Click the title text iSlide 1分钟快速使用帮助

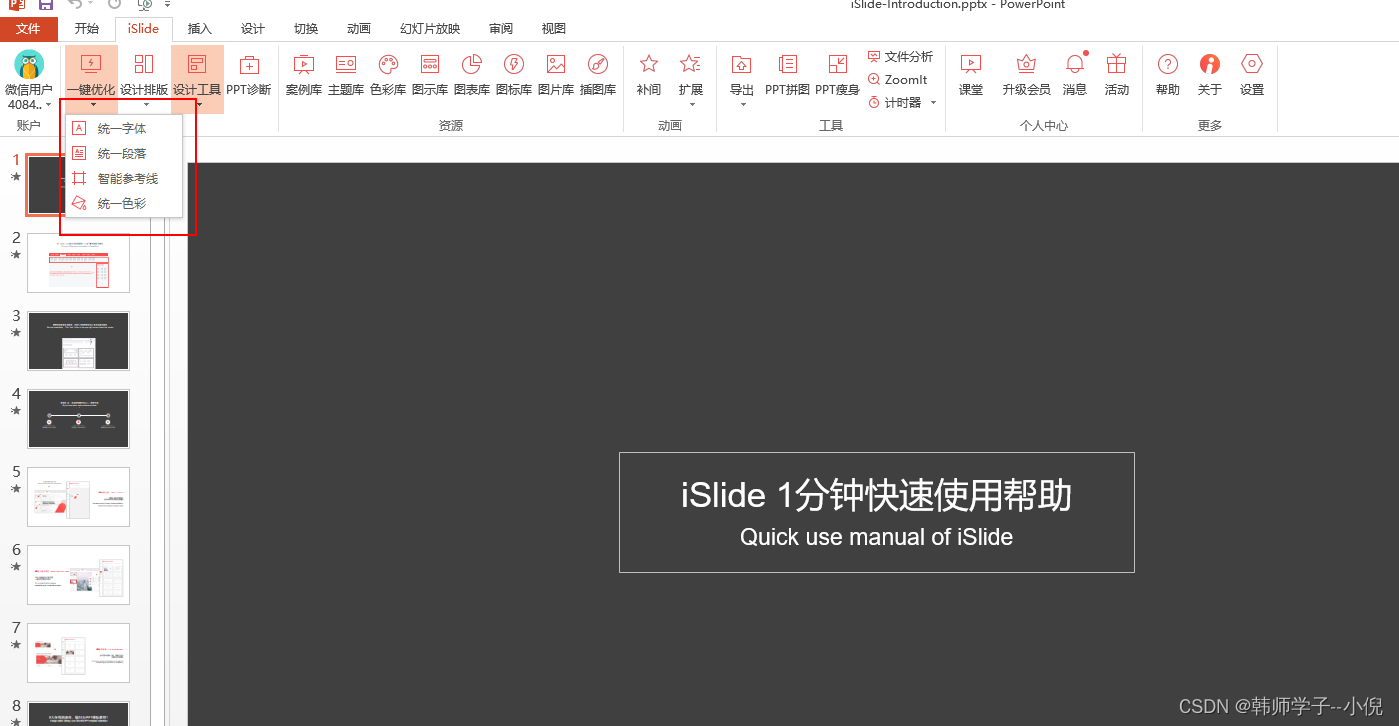pos(876,496)
